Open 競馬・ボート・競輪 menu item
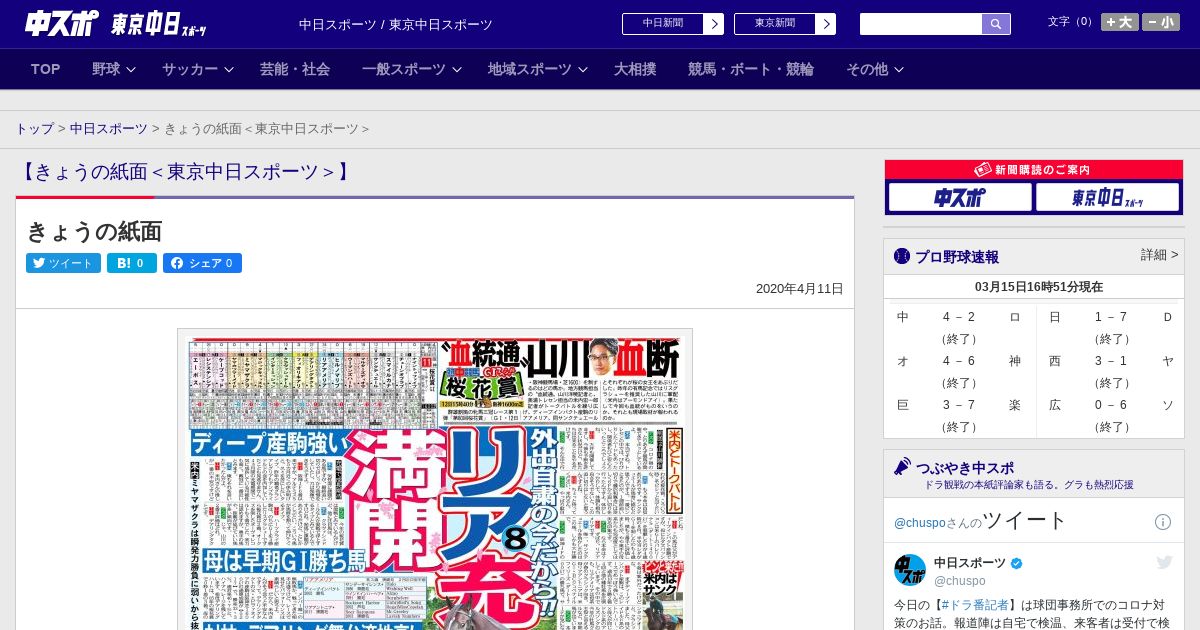1200x630 pixels. coord(751,69)
